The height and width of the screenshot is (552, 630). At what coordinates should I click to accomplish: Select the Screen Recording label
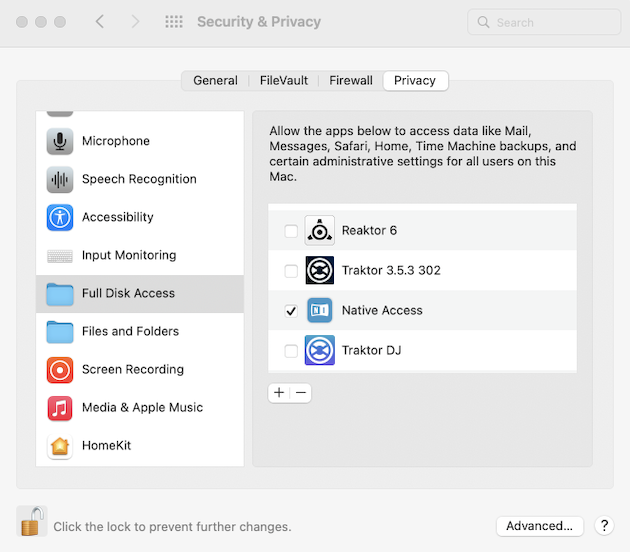tap(133, 370)
